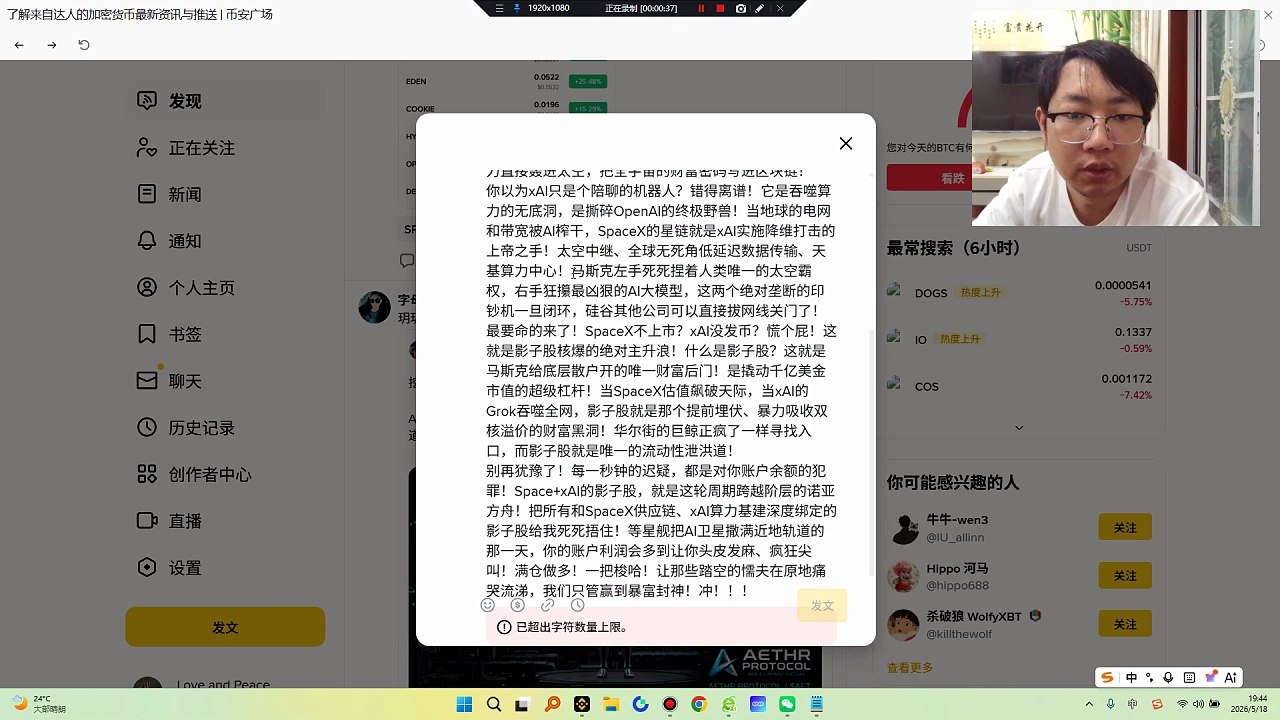1280x720 pixels.
Task: Click the Sogou input method S icon
Action: [1107, 677]
